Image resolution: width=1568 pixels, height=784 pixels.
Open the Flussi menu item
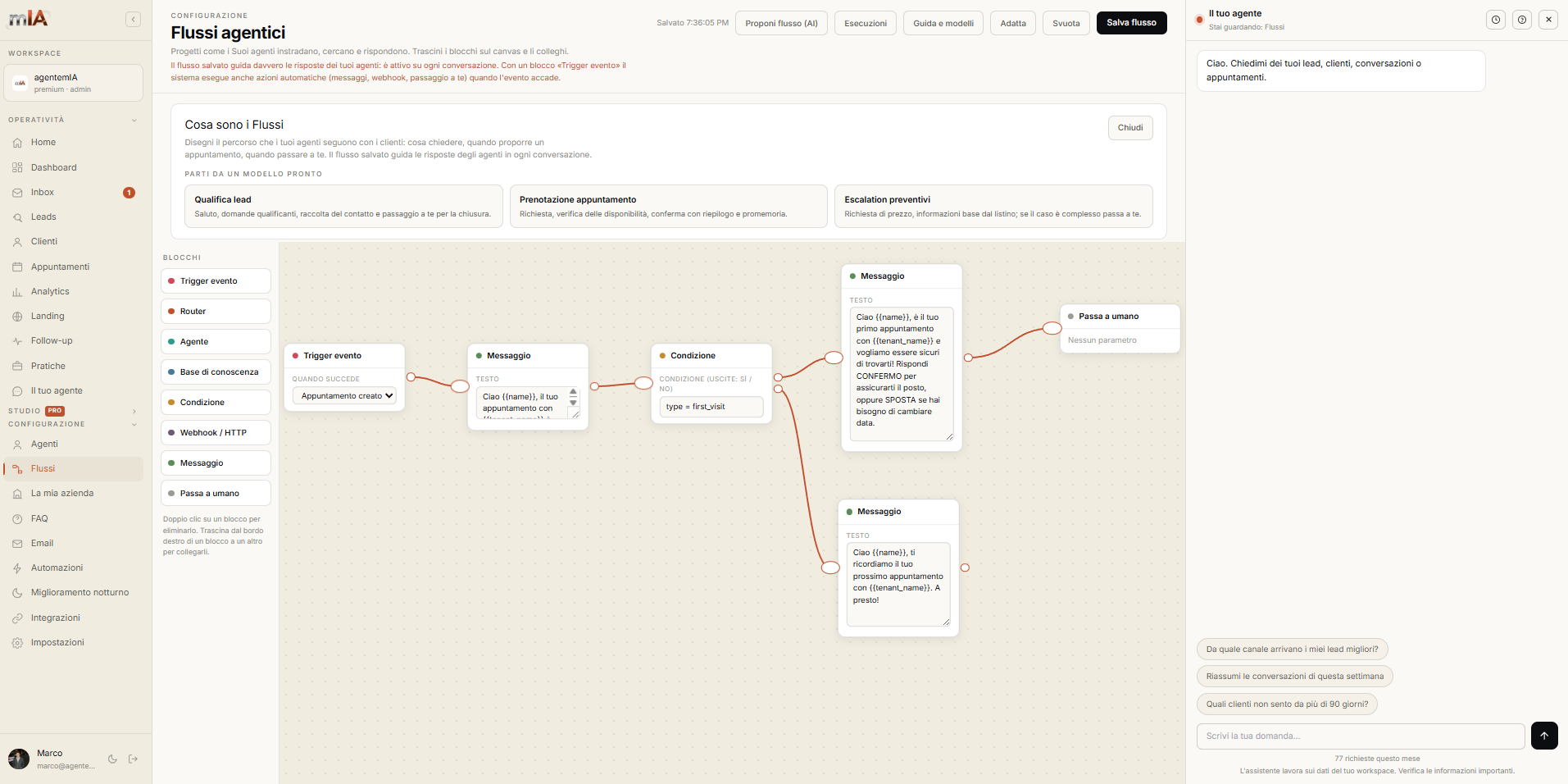[73, 469]
